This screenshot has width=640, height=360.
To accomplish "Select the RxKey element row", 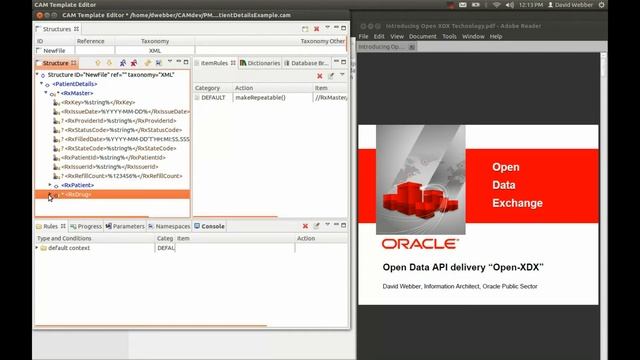I will coord(98,102).
